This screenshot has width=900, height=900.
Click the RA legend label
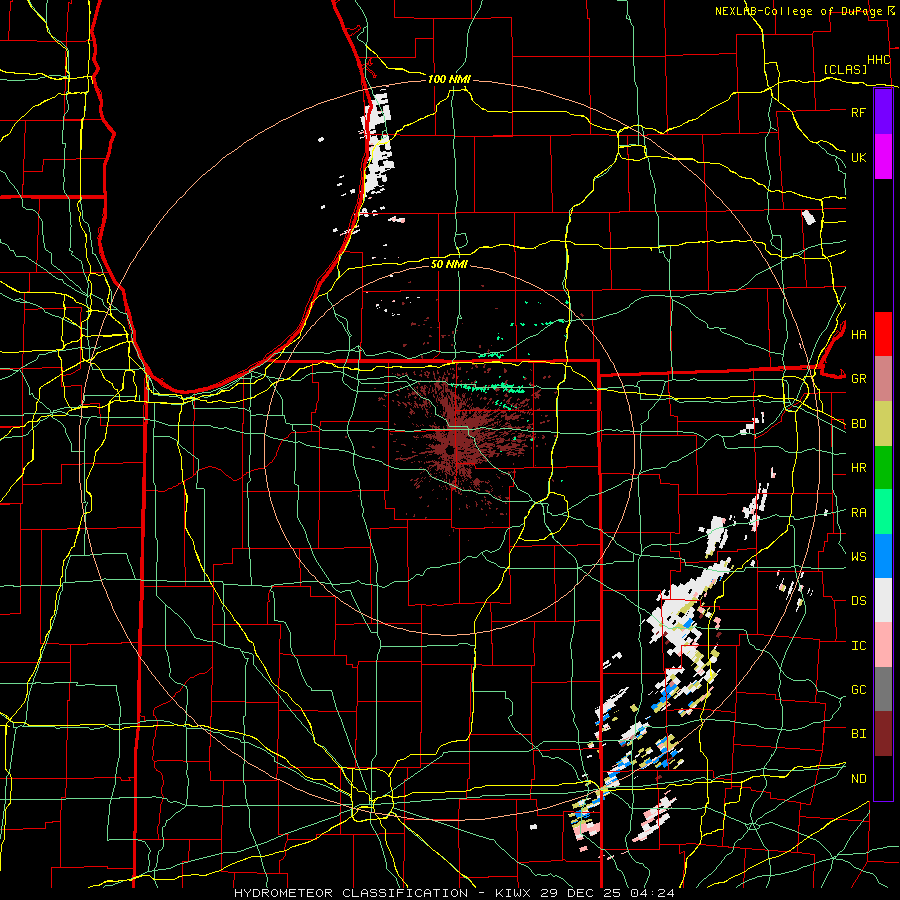click(x=858, y=513)
